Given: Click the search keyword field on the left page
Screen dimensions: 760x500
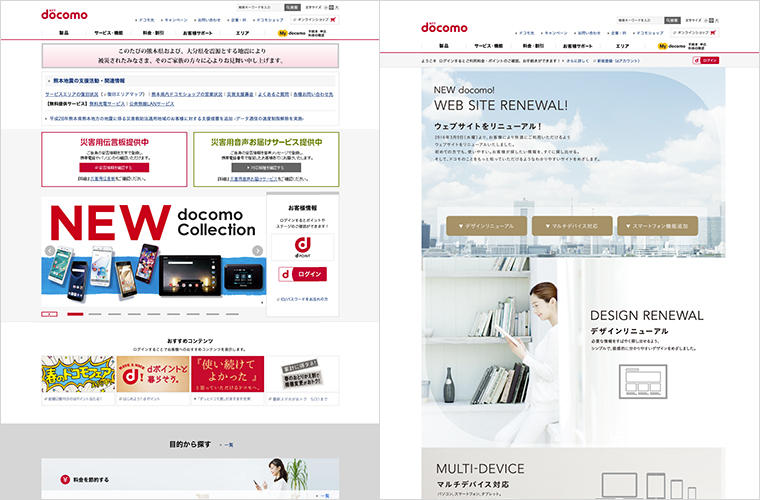Looking at the screenshot, I should (x=260, y=7).
